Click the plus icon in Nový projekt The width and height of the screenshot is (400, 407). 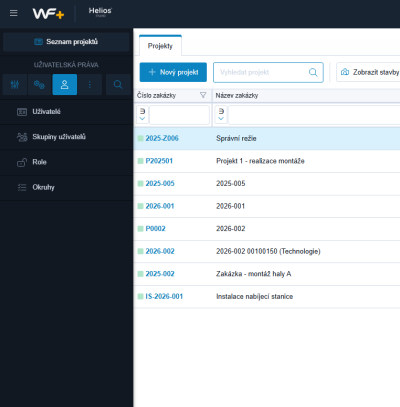tap(152, 72)
